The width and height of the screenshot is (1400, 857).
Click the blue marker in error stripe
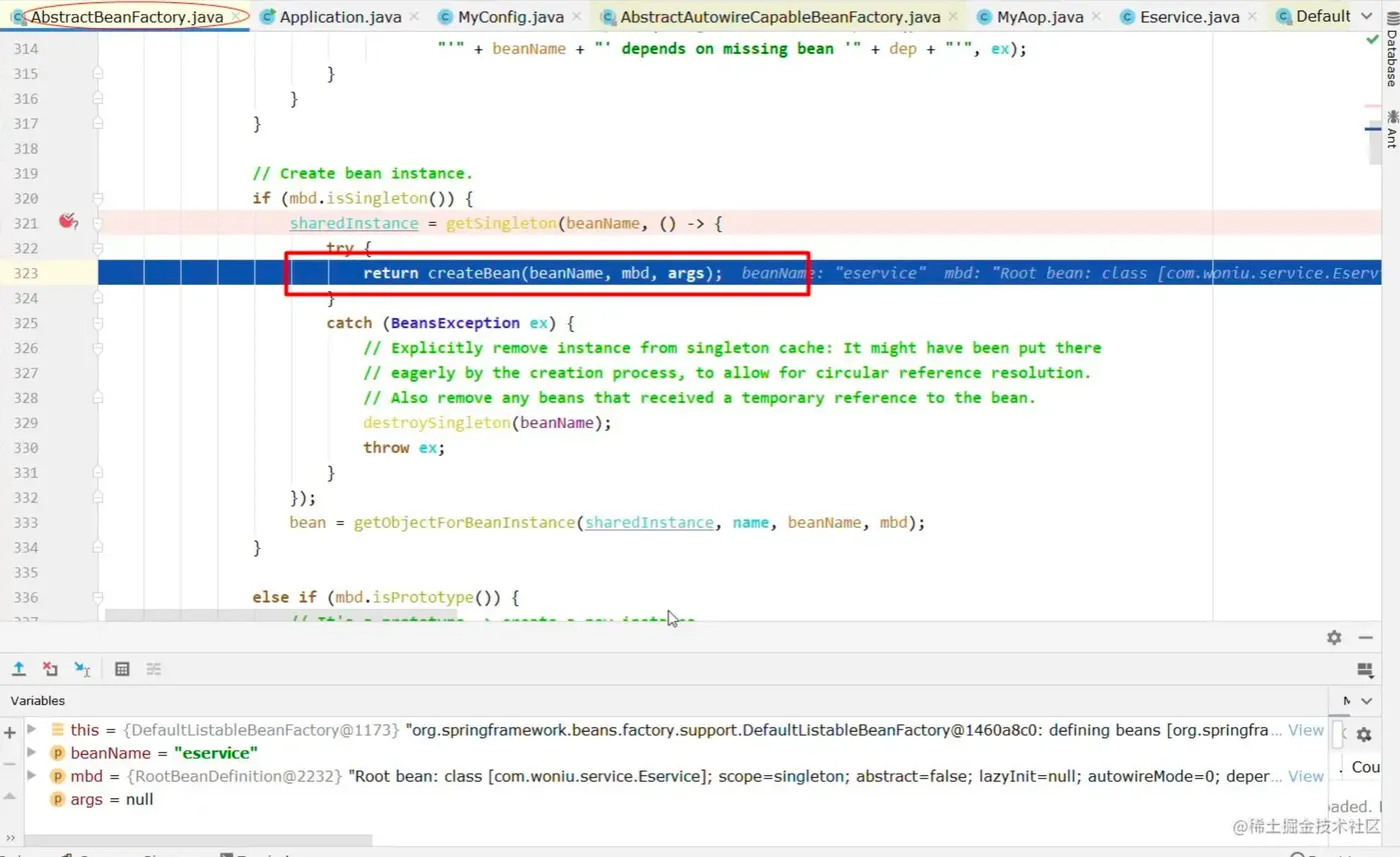pyautogui.click(x=1372, y=129)
